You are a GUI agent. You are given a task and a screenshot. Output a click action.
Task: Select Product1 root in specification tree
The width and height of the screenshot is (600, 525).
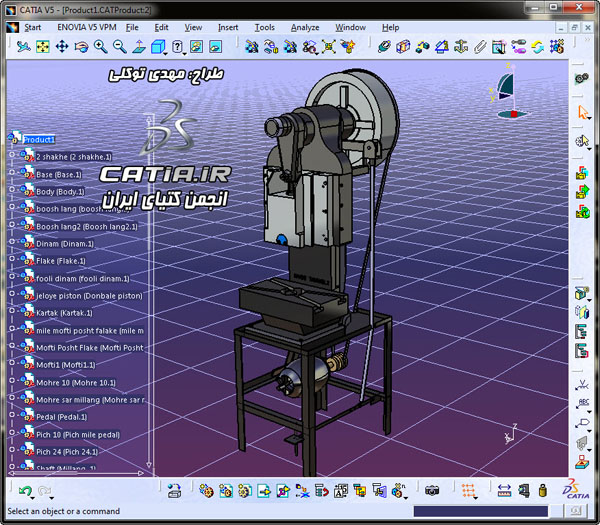tap(38, 139)
